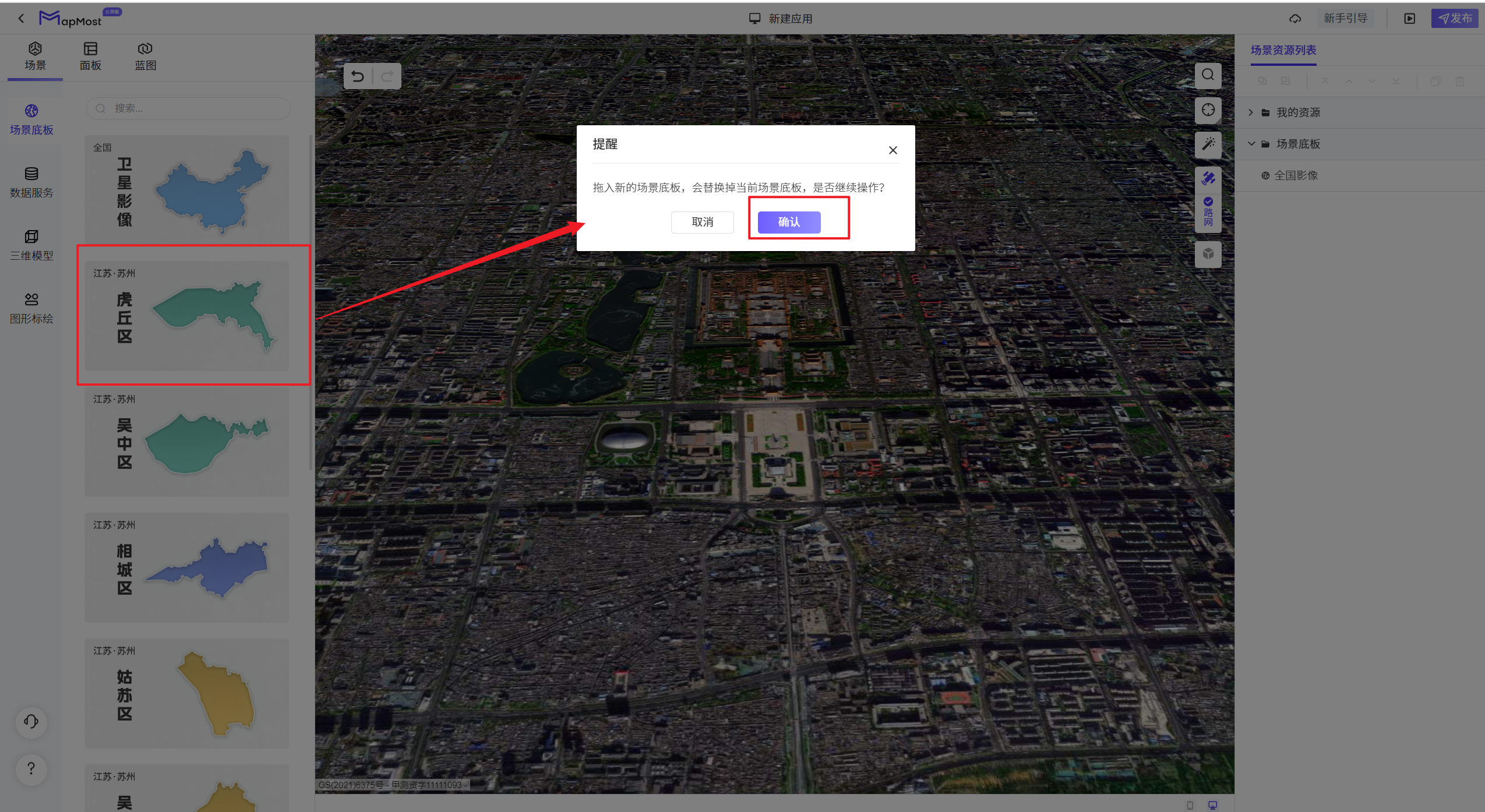The height and width of the screenshot is (812, 1485).
Task: Open the 场景资源列表 tab
Action: 1283,50
